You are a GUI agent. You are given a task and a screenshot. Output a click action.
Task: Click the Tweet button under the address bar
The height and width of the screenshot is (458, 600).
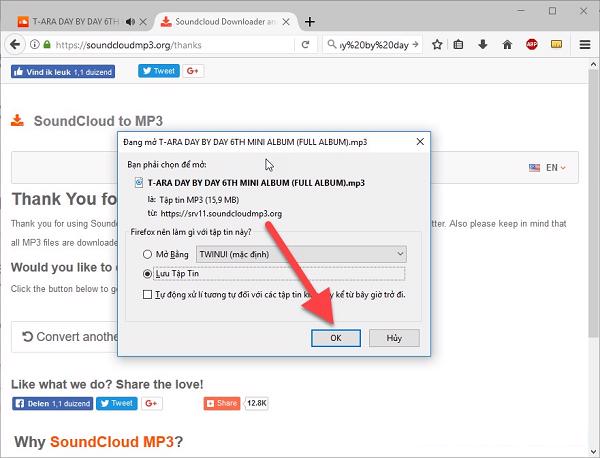pos(158,71)
